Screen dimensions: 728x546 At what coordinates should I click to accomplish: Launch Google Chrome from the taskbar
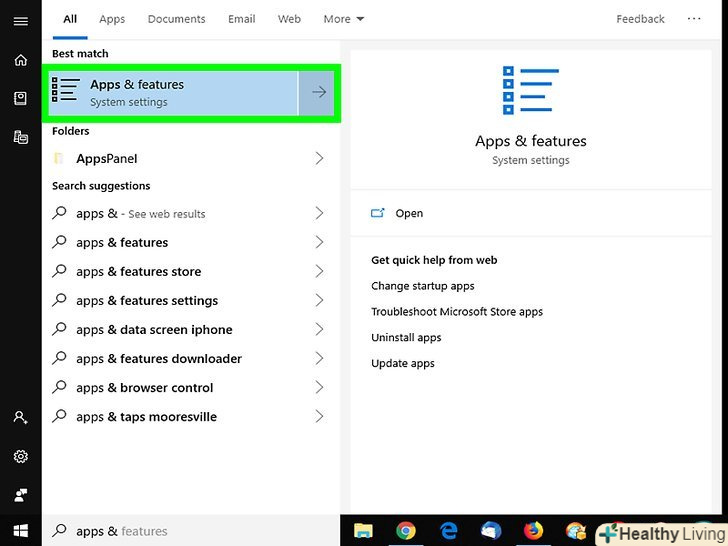(x=405, y=531)
